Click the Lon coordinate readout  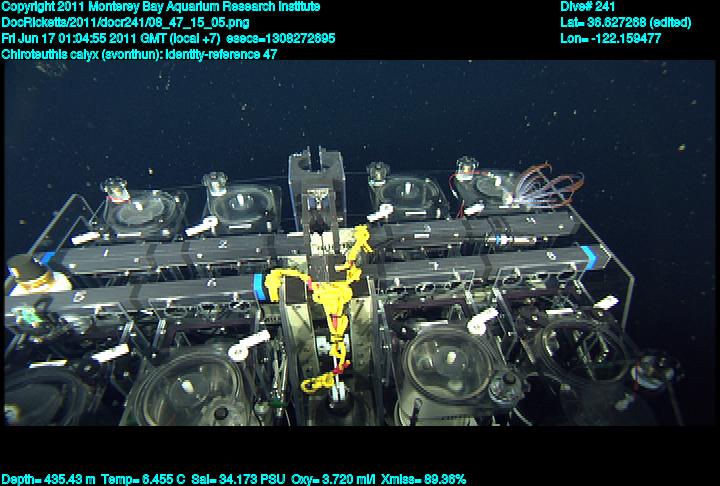pos(611,38)
